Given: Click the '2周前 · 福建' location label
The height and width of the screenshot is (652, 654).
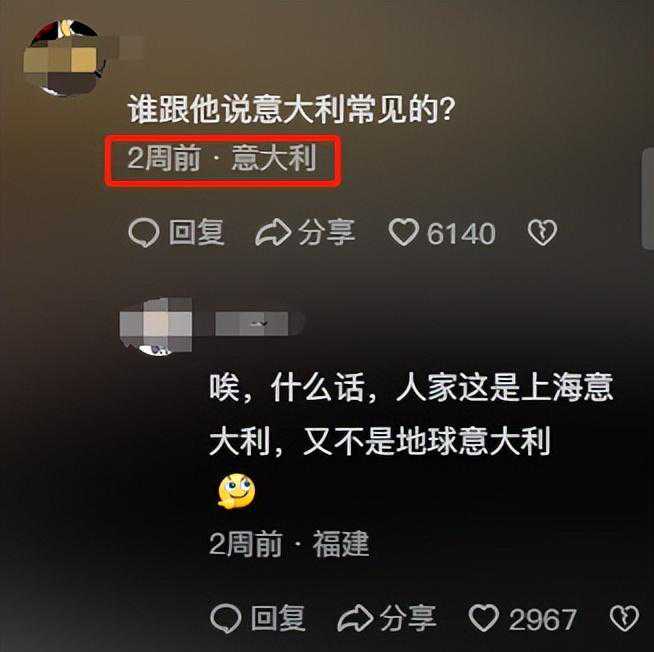Looking at the screenshot, I should [x=289, y=544].
